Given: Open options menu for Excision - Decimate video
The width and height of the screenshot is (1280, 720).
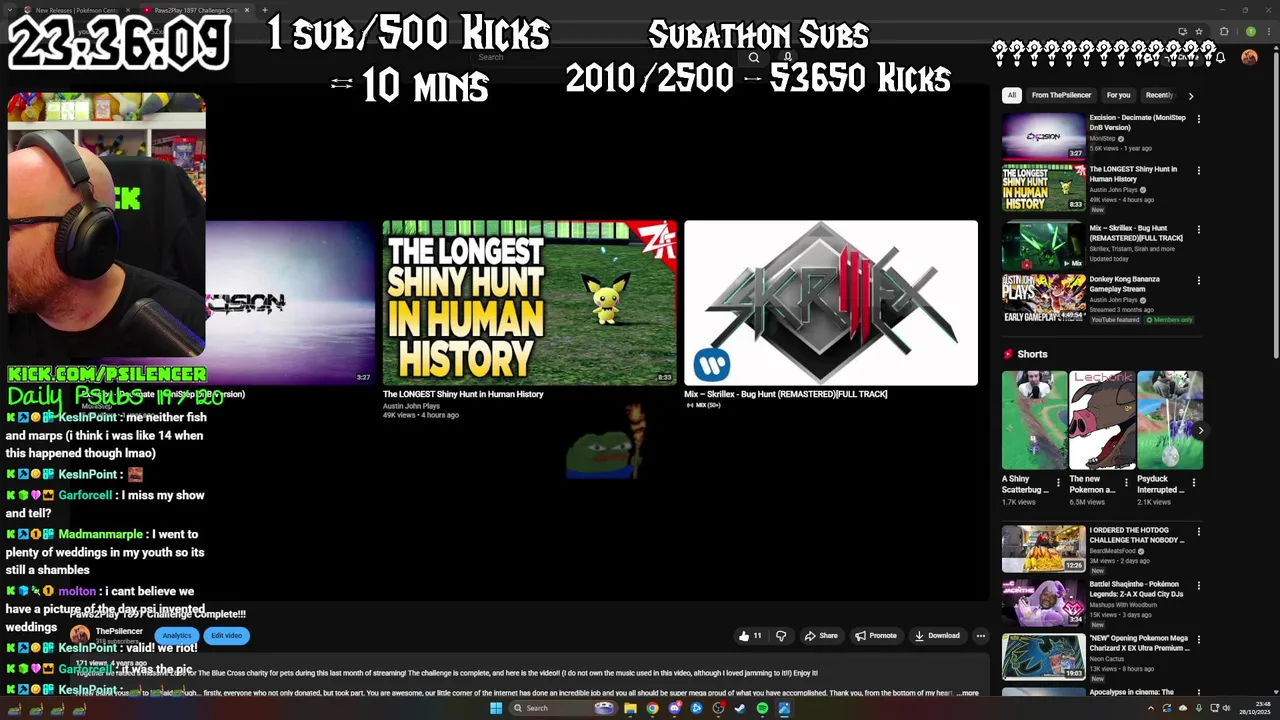Looking at the screenshot, I should [x=1198, y=119].
